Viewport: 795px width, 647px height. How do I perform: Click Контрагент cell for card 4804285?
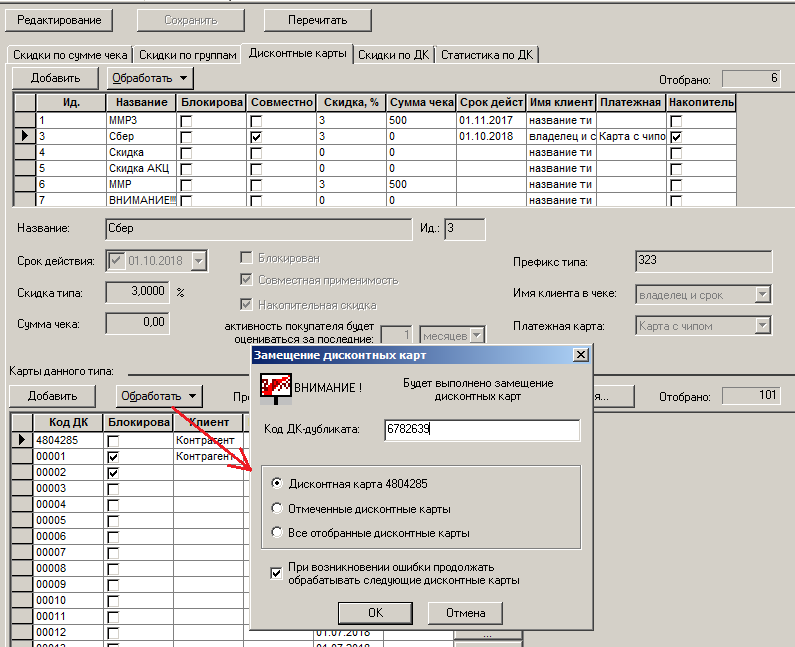coord(208,440)
